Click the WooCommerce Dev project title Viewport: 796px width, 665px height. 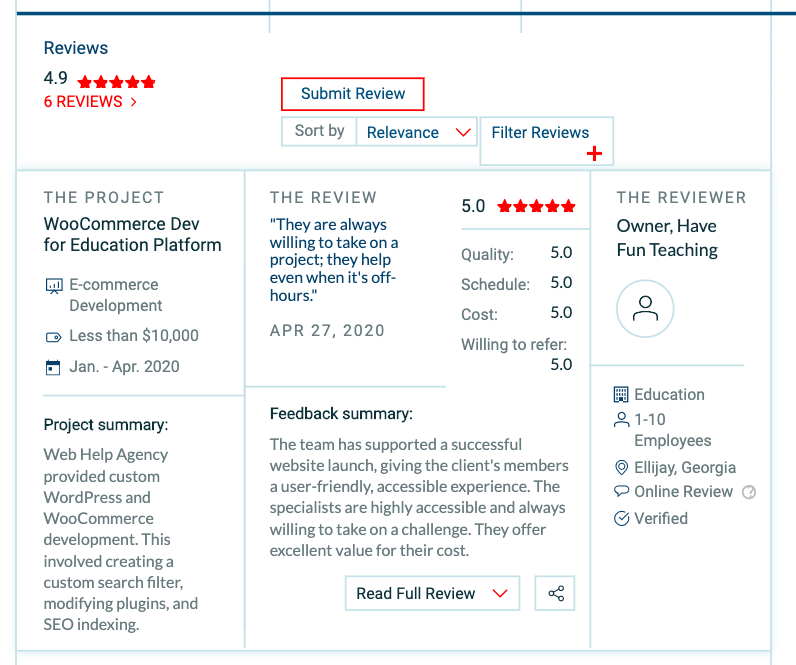(x=132, y=235)
